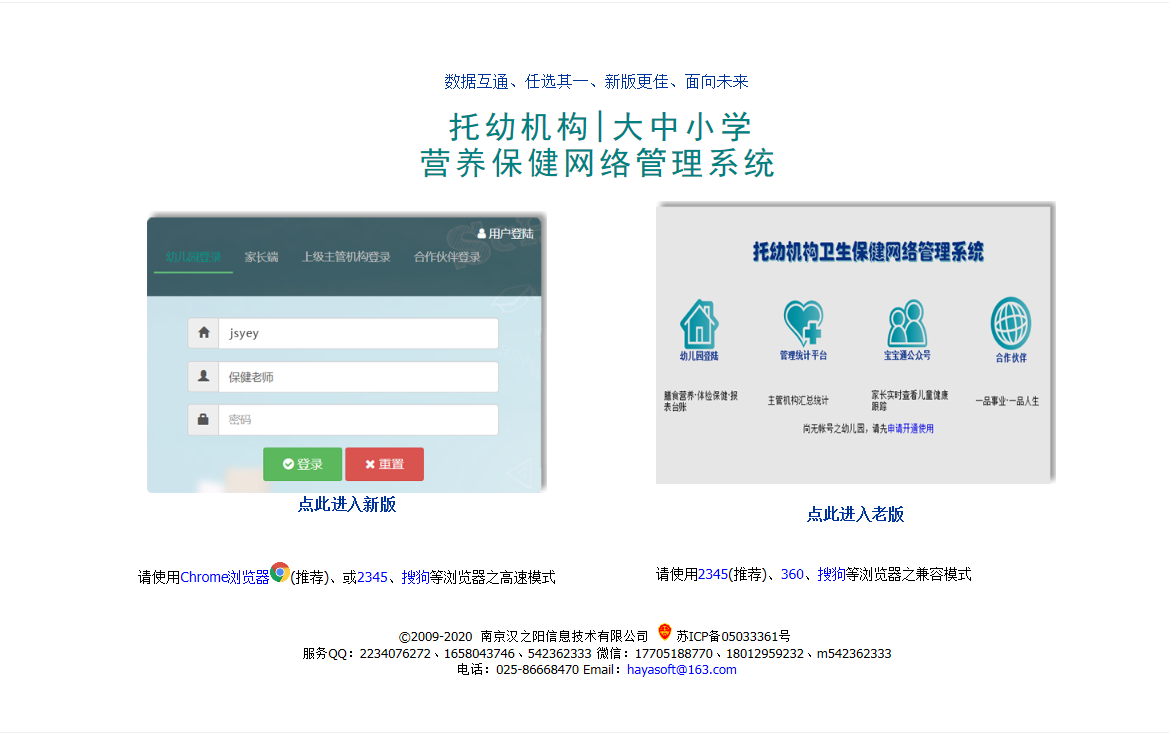Screen dimensions: 1169x736
Task: Click the 膳食营养·体检保健·报表台账 caption in old preview
Action: (701, 401)
